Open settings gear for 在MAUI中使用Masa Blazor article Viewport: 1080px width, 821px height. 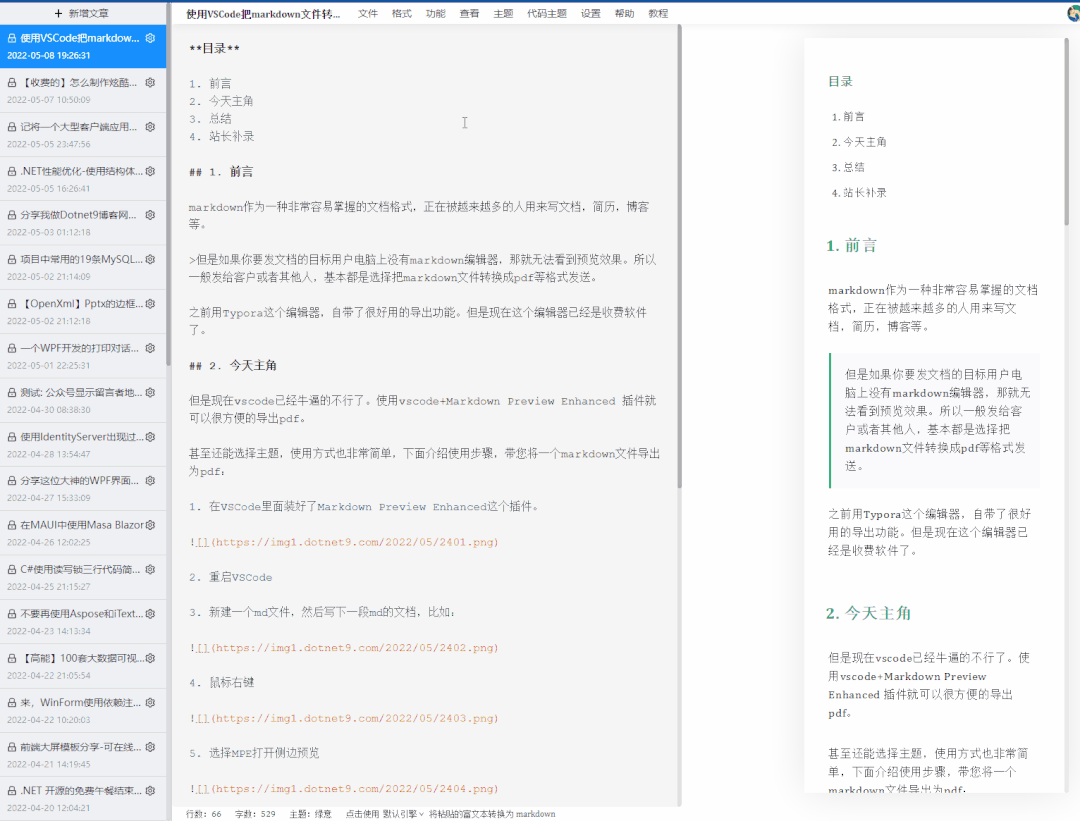(x=150, y=525)
